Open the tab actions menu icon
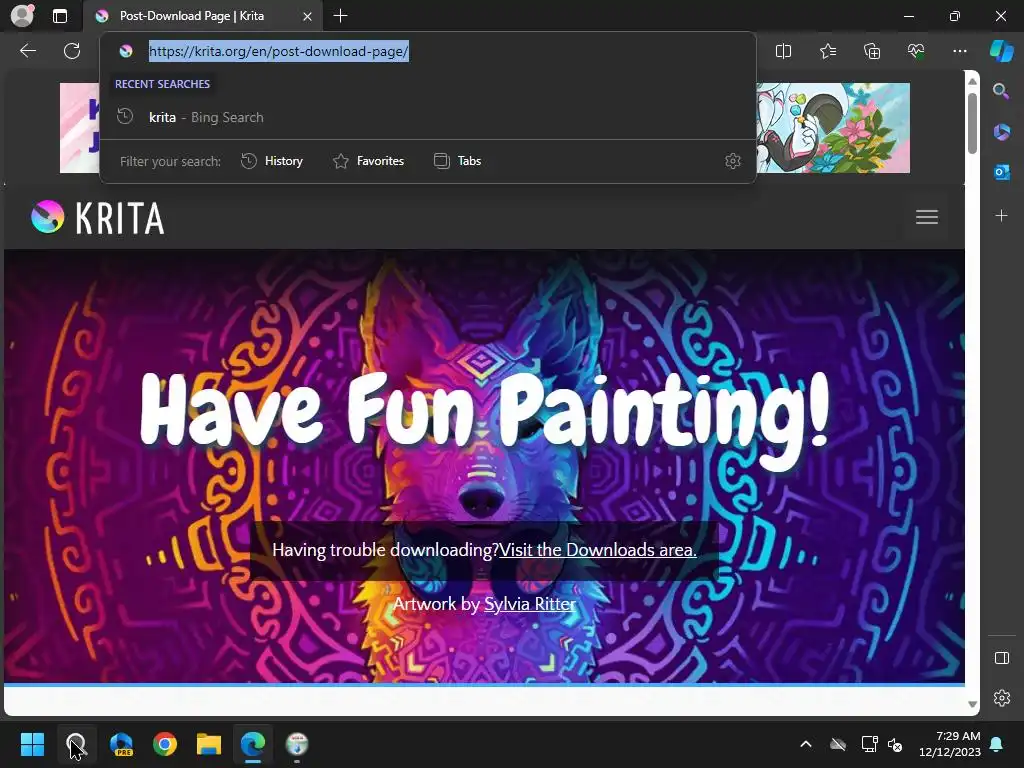Viewport: 1024px width, 768px height. [x=60, y=16]
